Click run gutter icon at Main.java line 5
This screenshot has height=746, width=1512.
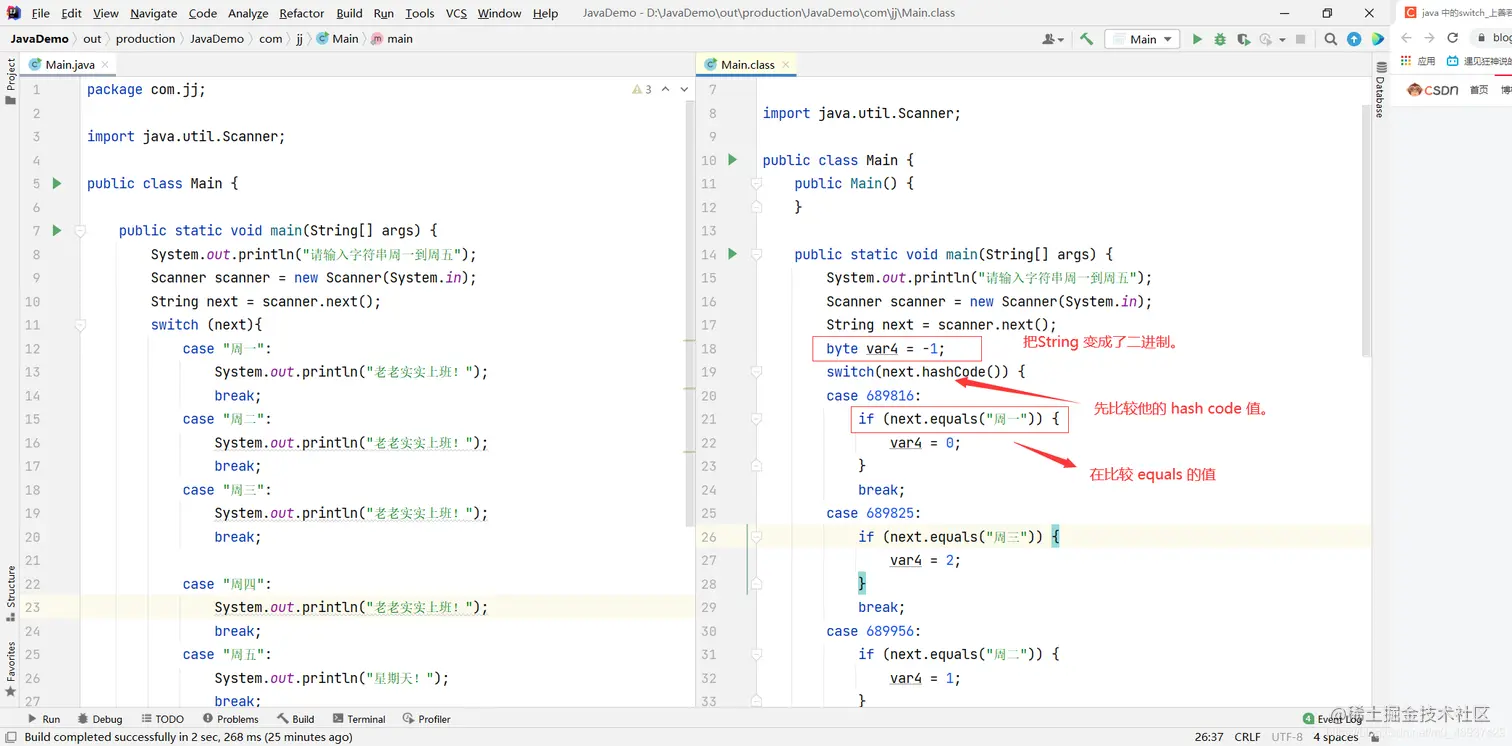coord(57,183)
